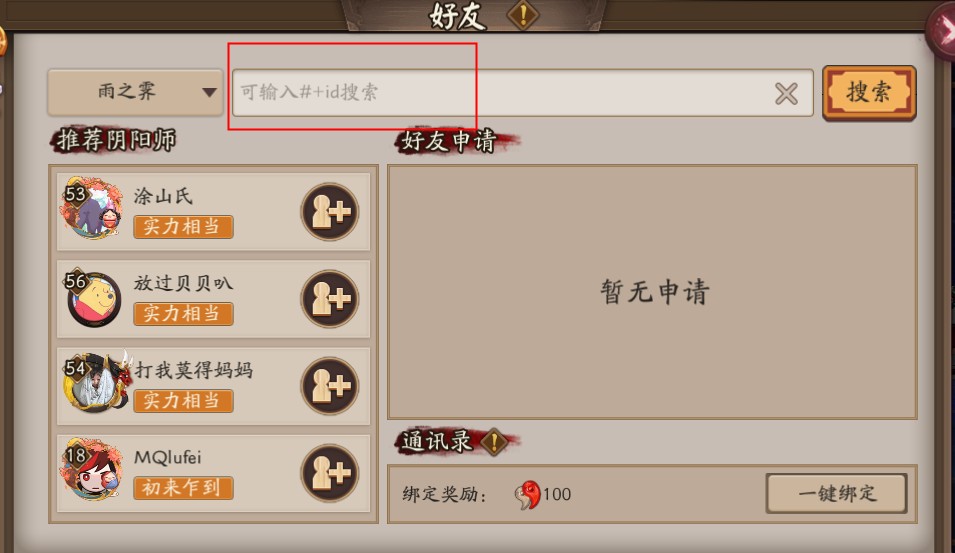The height and width of the screenshot is (553, 955).
Task: Open the info icon beside 通讯录
Action: (x=494, y=442)
